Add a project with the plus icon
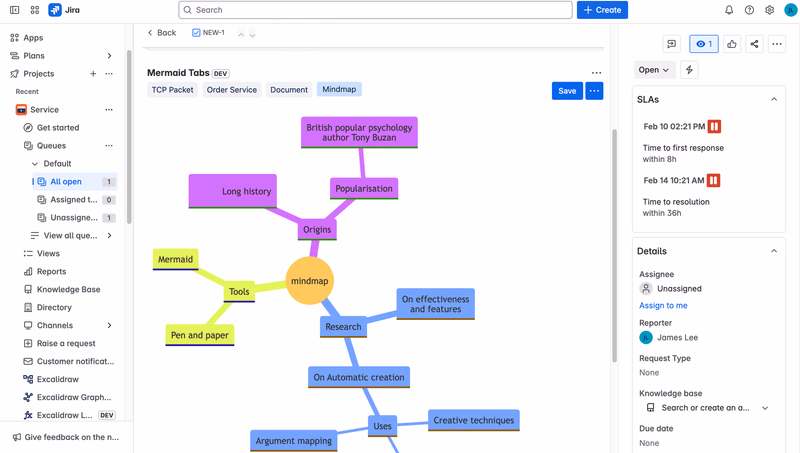 pos(93,73)
